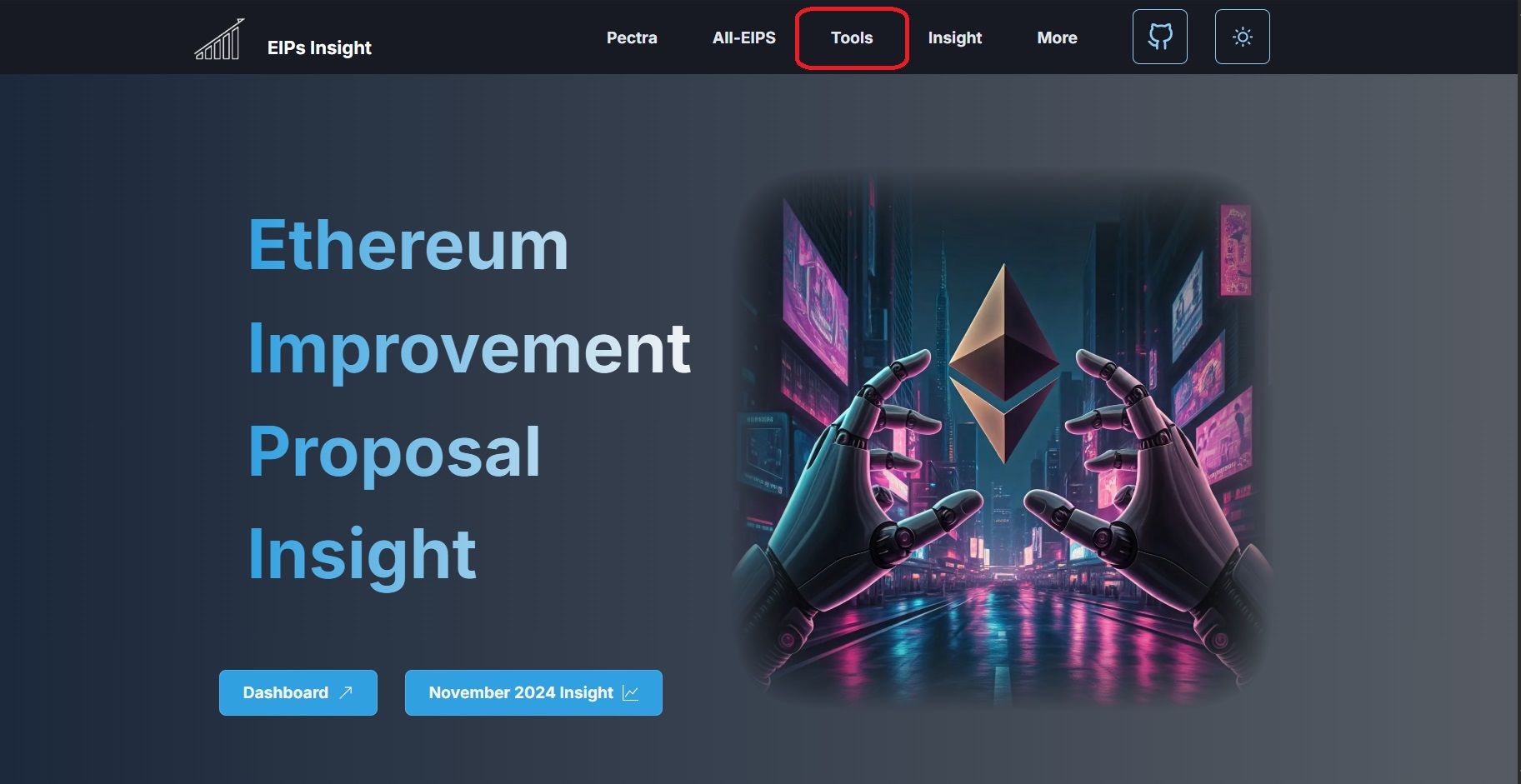Open the Pectra navigation item
1521x784 pixels.
coord(632,37)
